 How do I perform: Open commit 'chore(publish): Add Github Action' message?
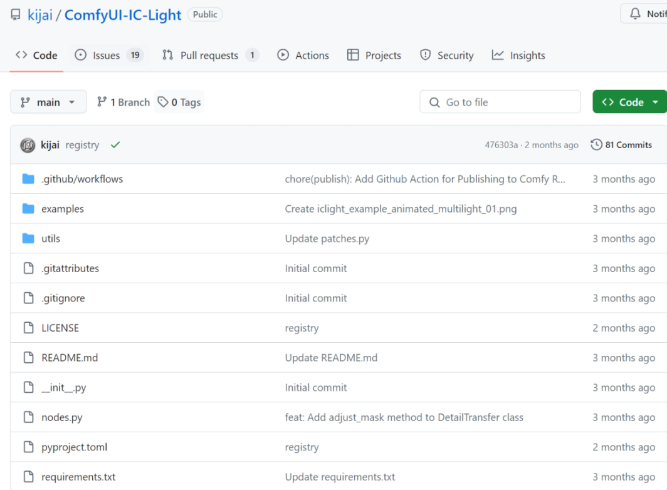425,179
